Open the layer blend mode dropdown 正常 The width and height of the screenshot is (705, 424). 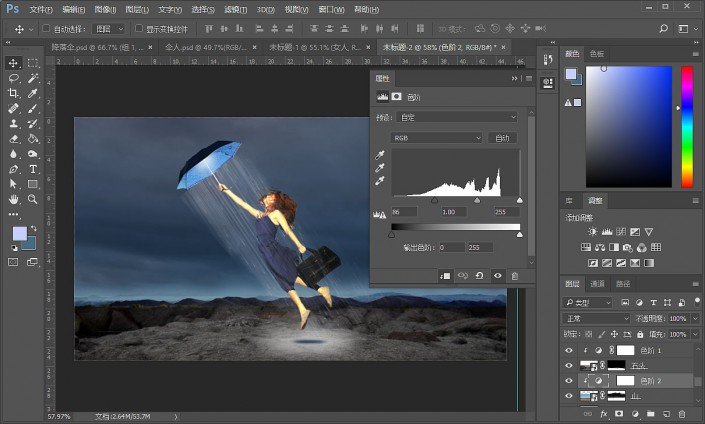point(596,318)
